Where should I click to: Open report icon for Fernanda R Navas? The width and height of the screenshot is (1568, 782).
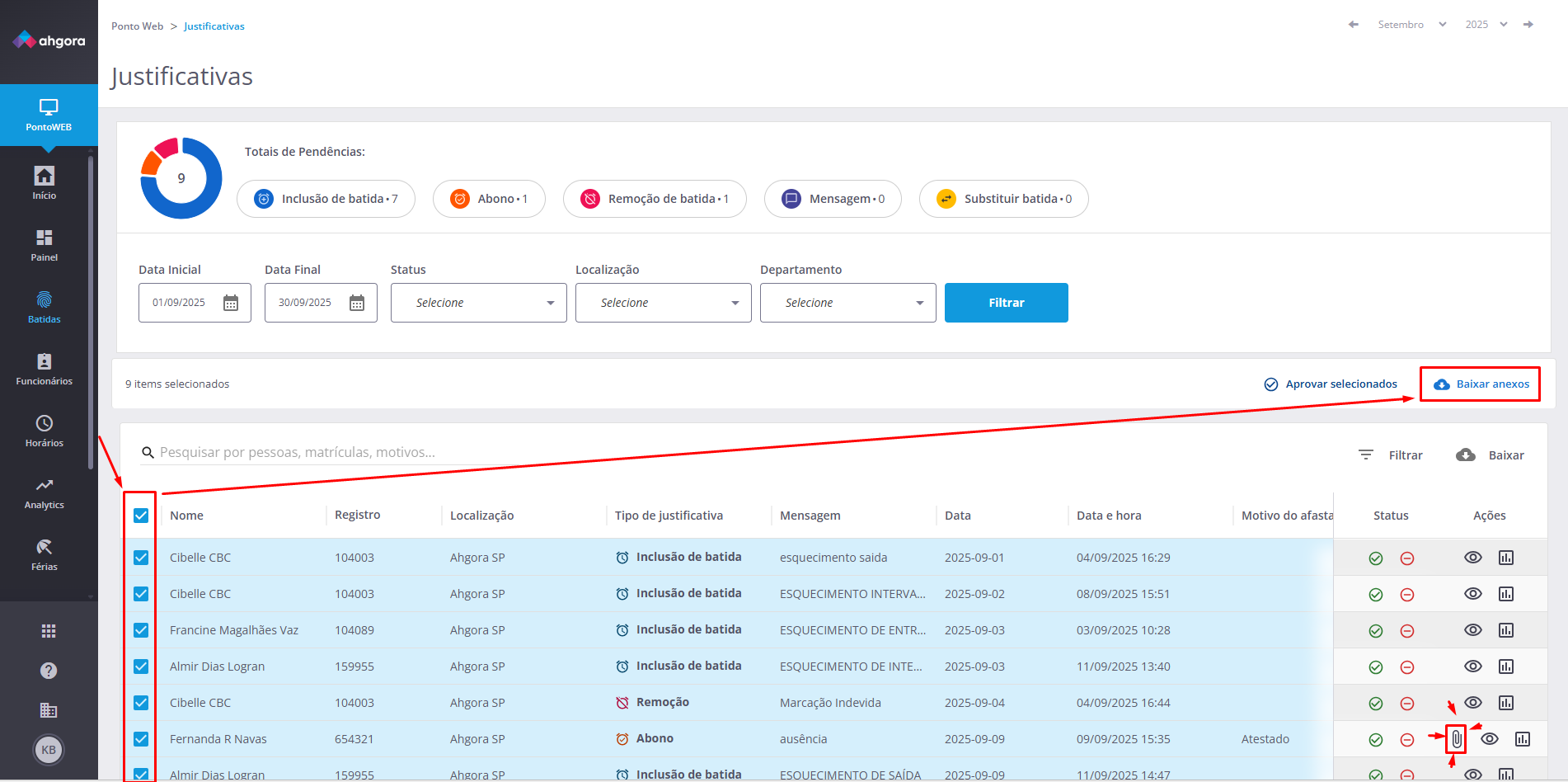(1523, 739)
